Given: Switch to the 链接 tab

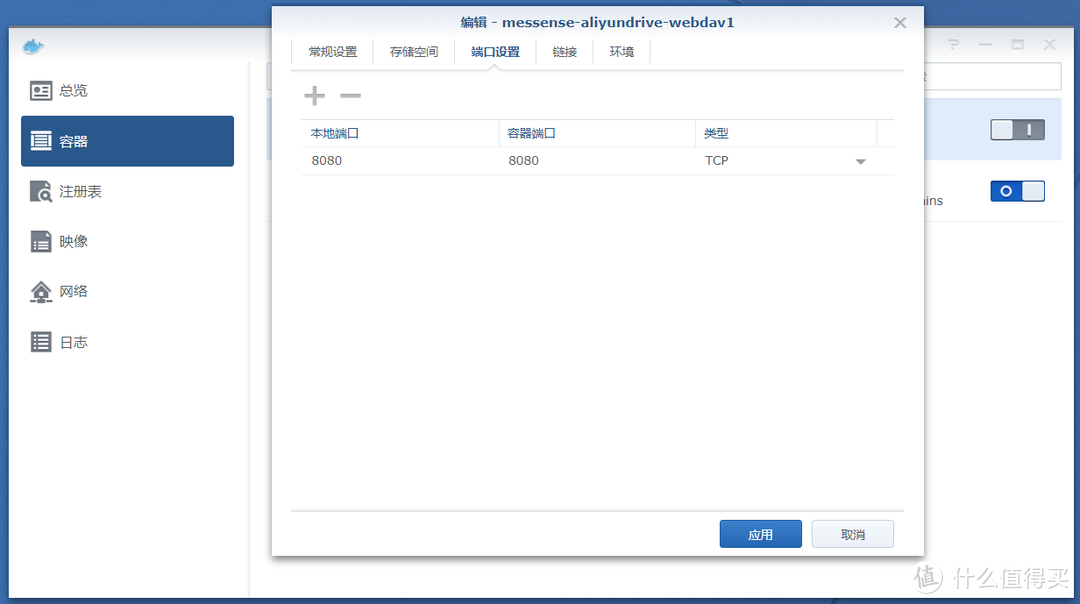Looking at the screenshot, I should [x=564, y=52].
